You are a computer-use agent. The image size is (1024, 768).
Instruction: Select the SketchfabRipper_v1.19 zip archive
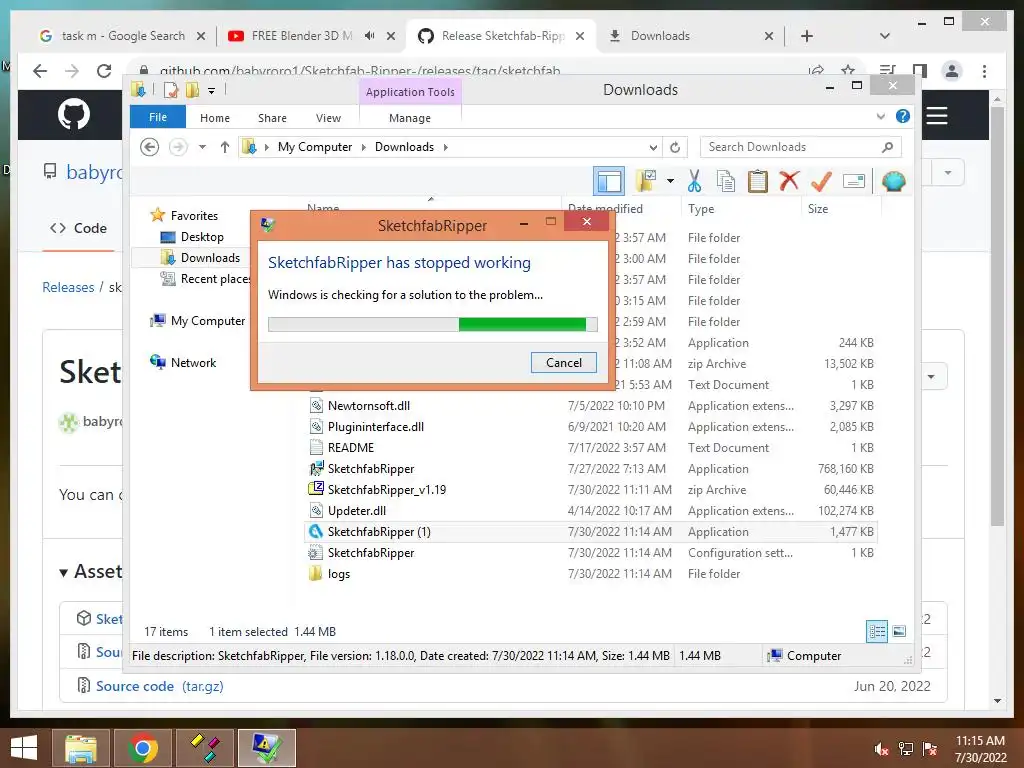pyautogui.click(x=387, y=489)
